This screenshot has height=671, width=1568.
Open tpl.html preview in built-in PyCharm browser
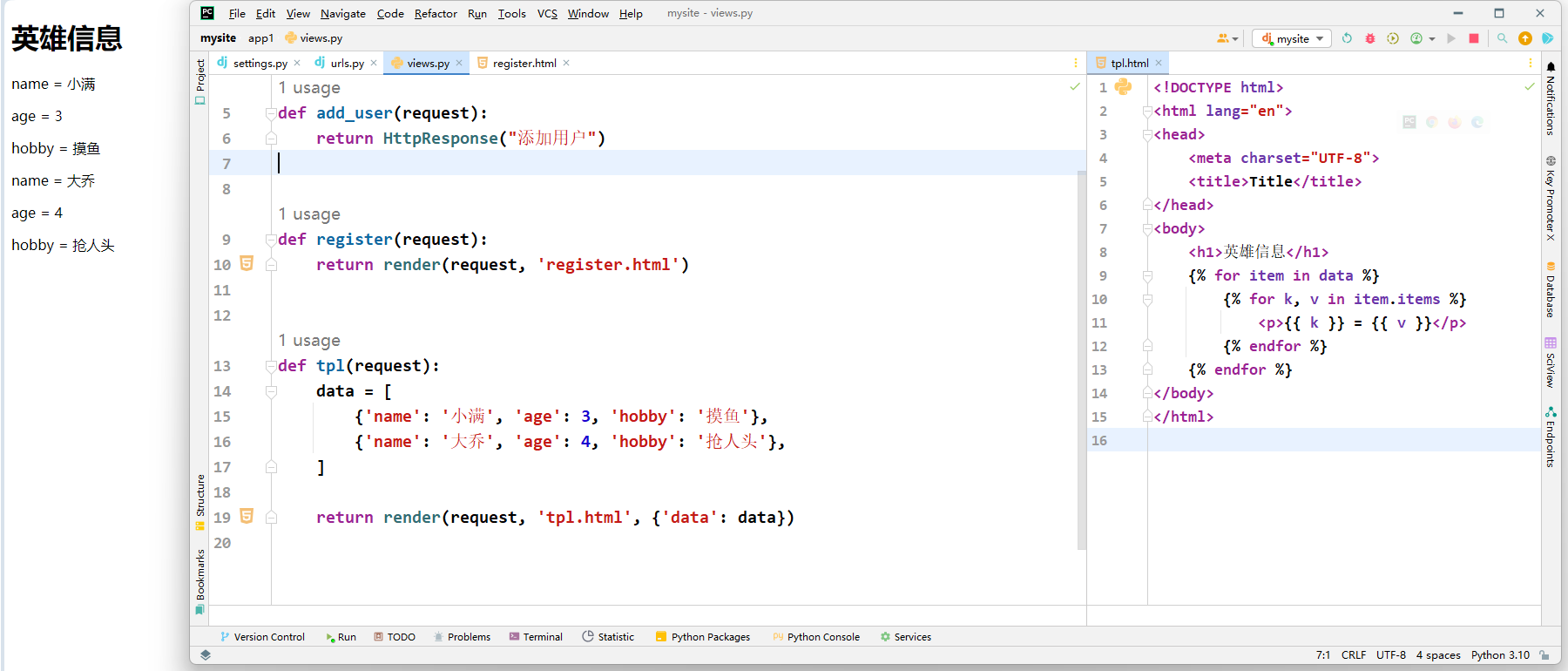click(x=1409, y=122)
